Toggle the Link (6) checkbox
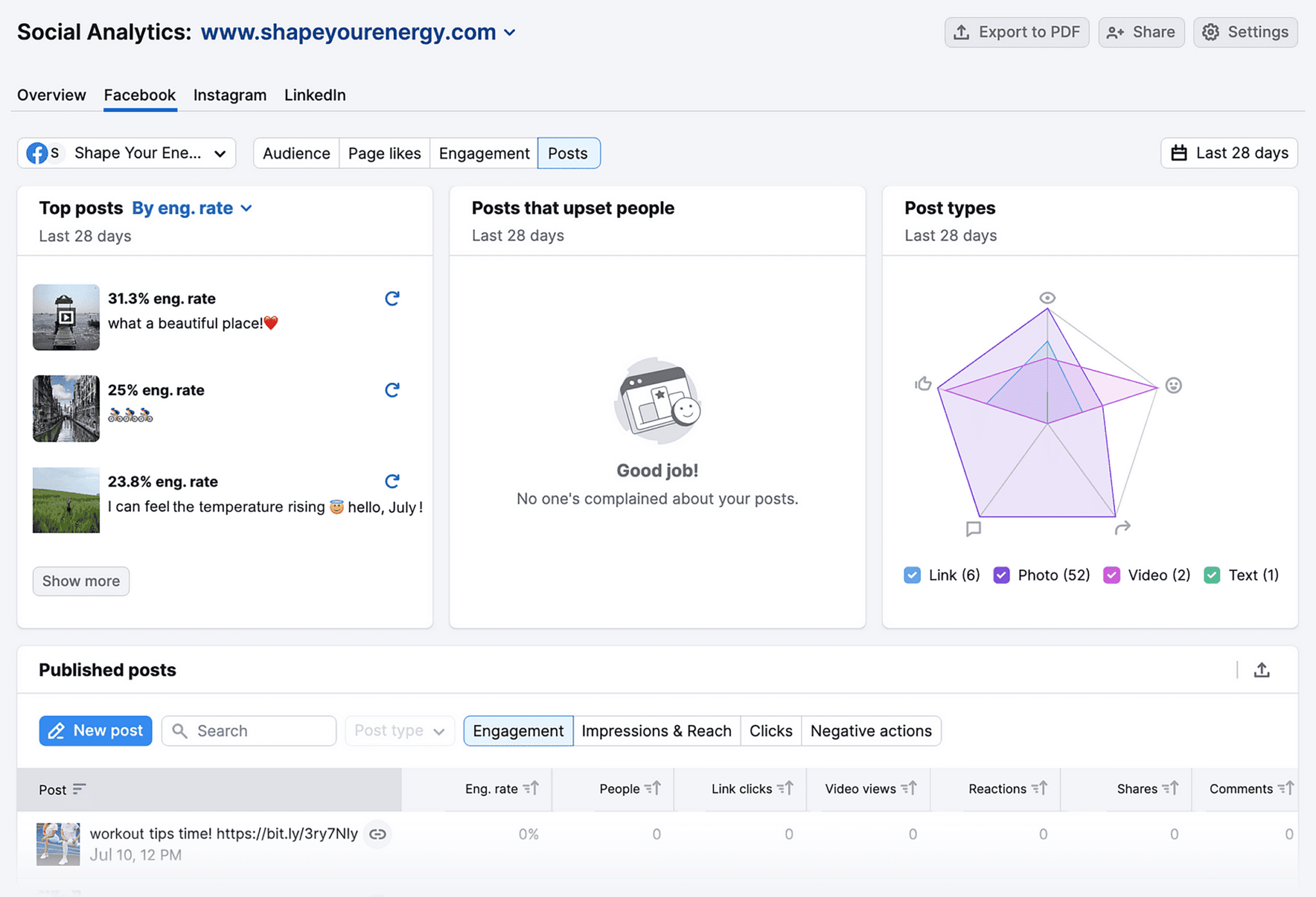Viewport: 1316px width, 897px height. tap(912, 574)
